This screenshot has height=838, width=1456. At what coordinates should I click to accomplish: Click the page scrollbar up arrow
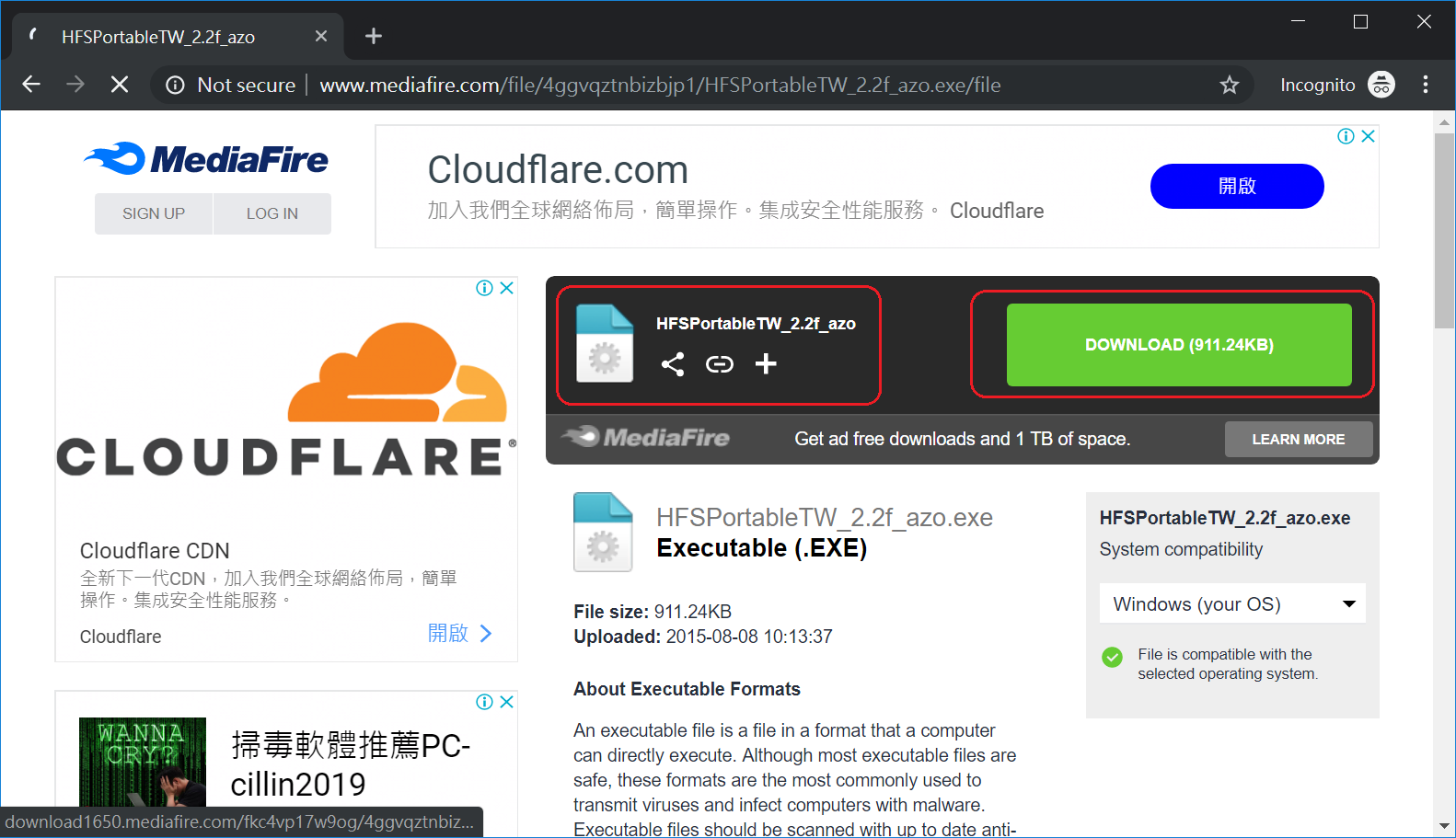(x=1444, y=121)
